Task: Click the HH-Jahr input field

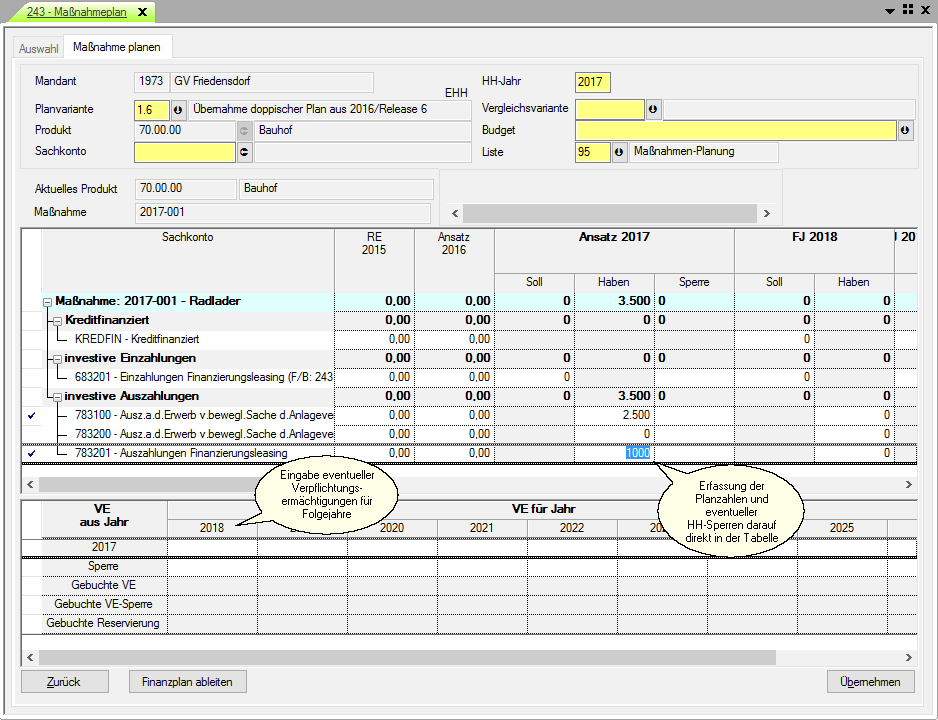Action: point(592,82)
